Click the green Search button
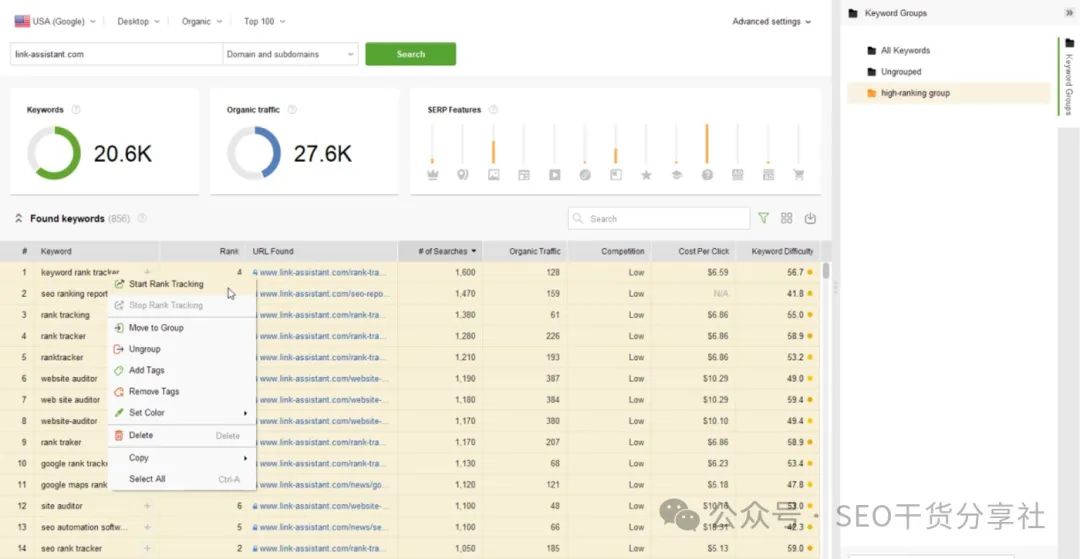This screenshot has width=1080, height=559. coord(411,54)
